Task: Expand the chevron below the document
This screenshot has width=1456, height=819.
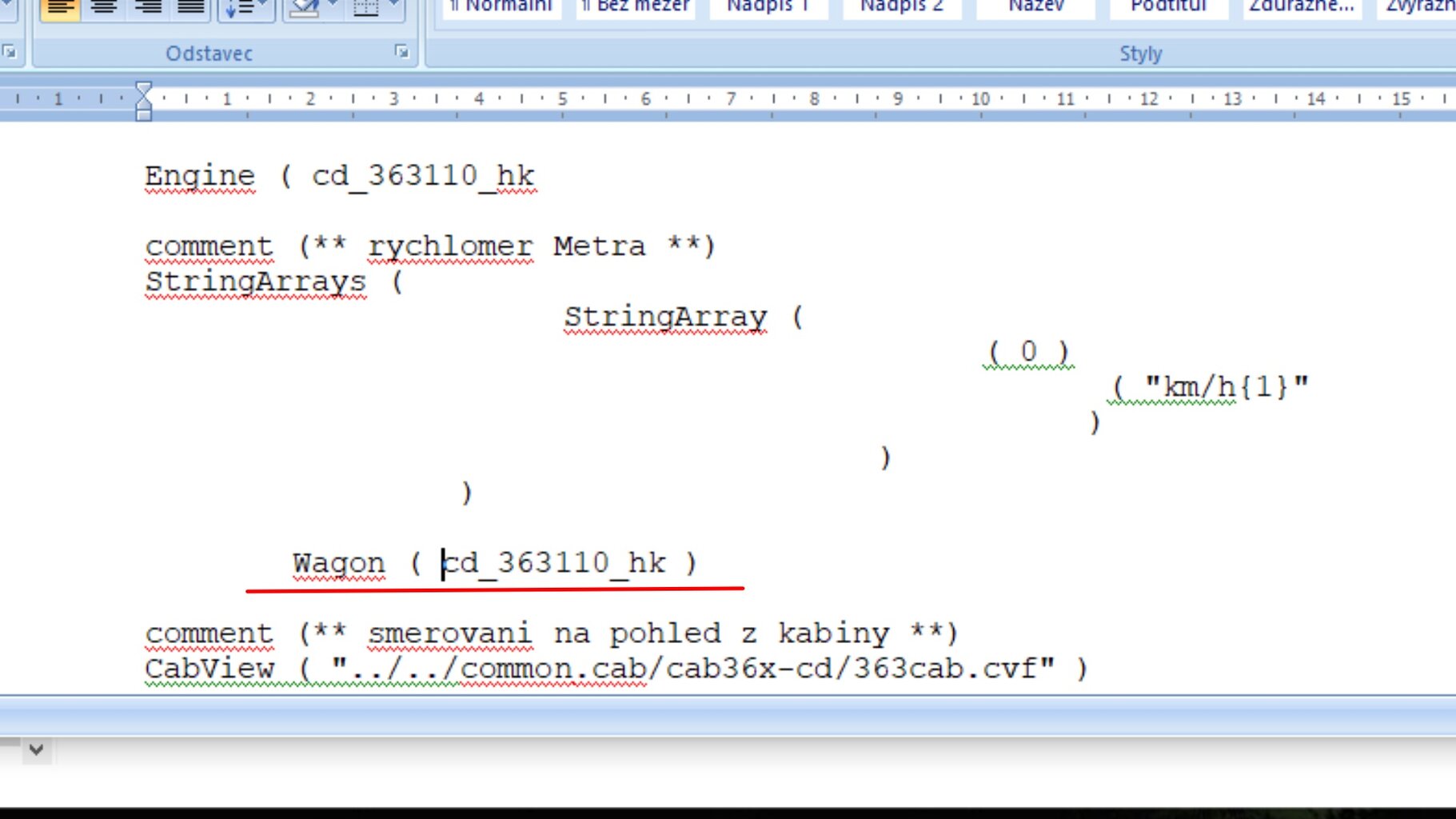Action: (x=36, y=750)
